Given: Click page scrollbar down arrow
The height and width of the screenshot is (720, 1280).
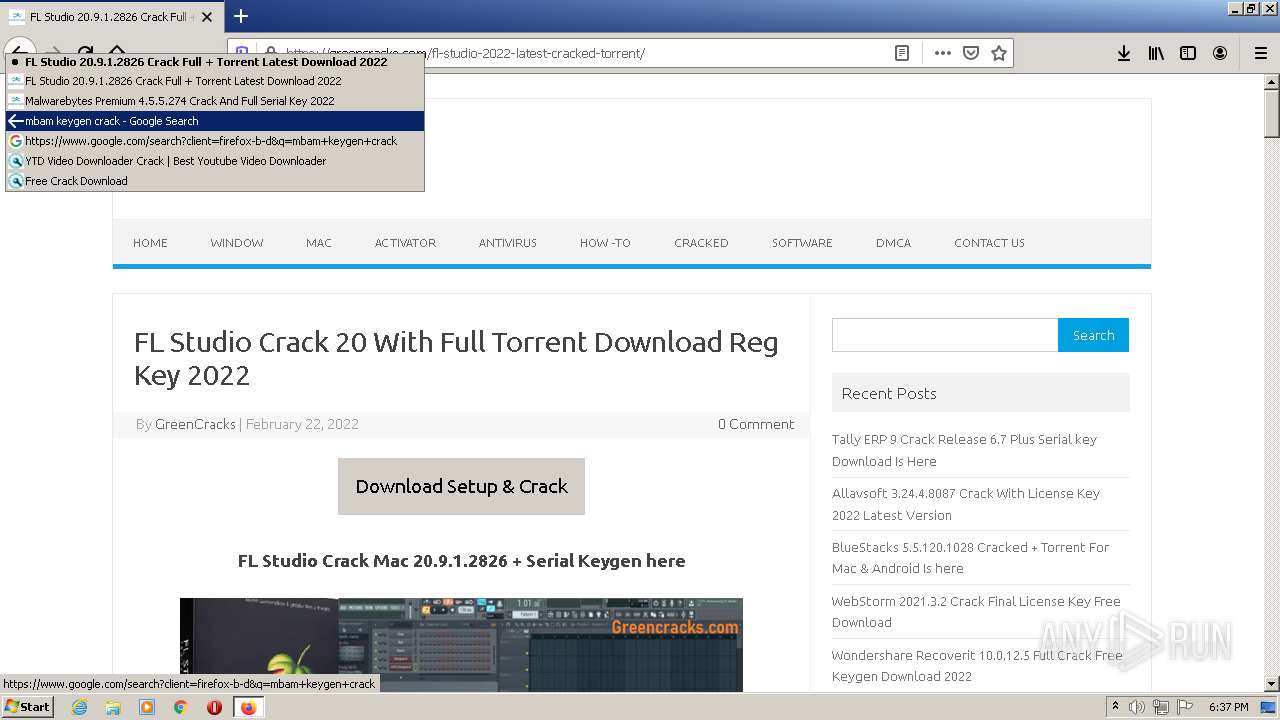Looking at the screenshot, I should click(1272, 684).
